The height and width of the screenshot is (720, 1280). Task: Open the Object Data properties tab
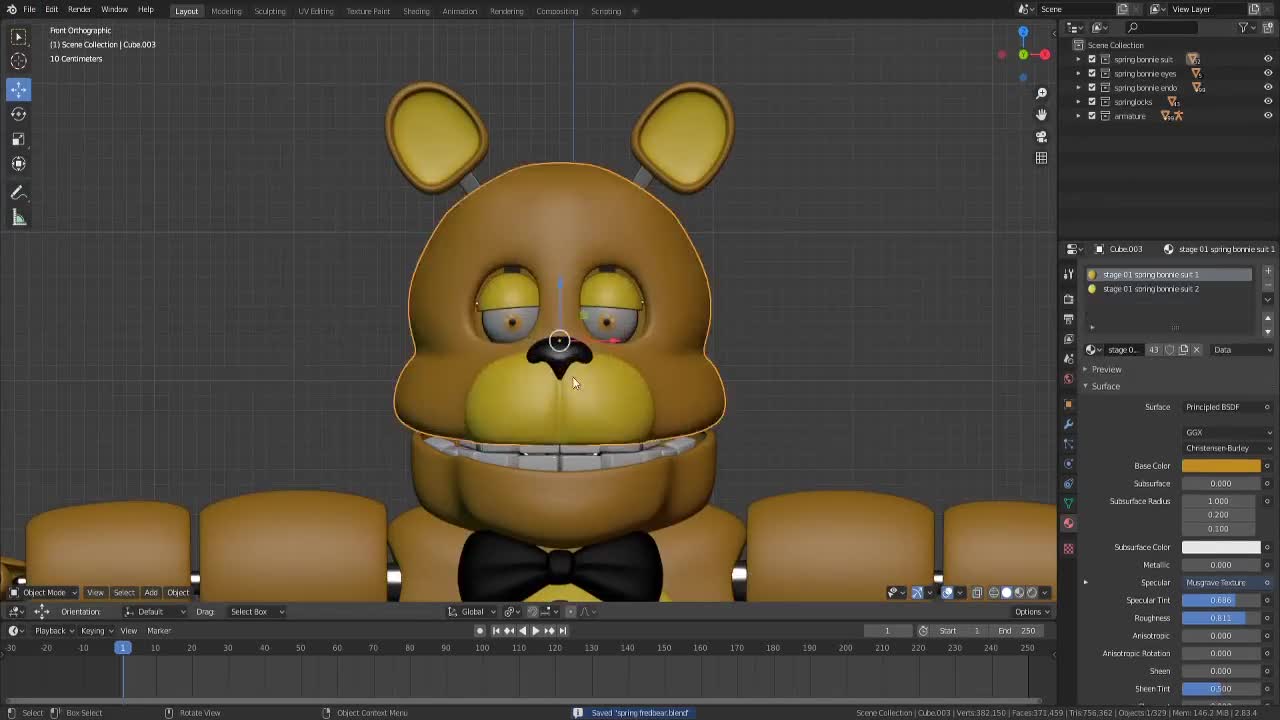point(1068,503)
